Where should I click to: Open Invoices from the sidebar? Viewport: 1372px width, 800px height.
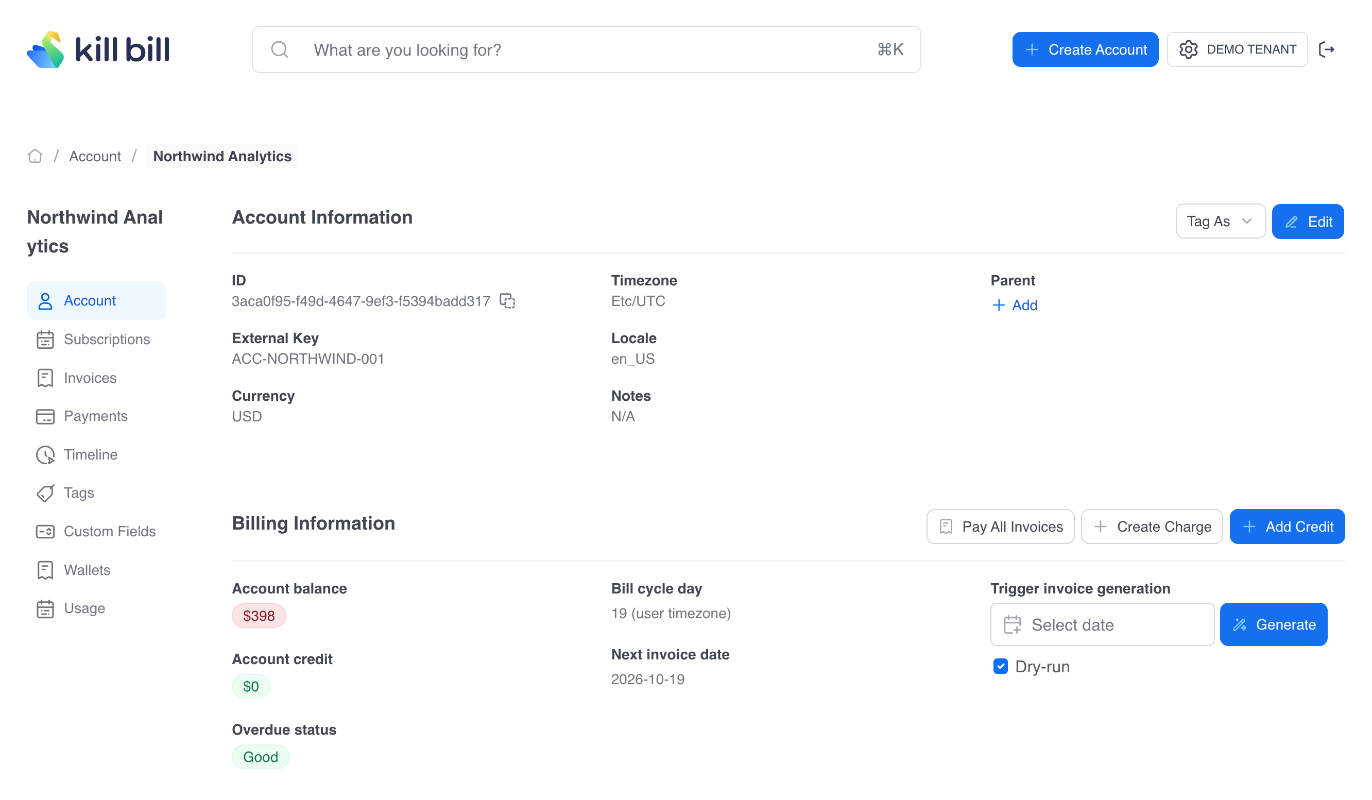[96, 378]
